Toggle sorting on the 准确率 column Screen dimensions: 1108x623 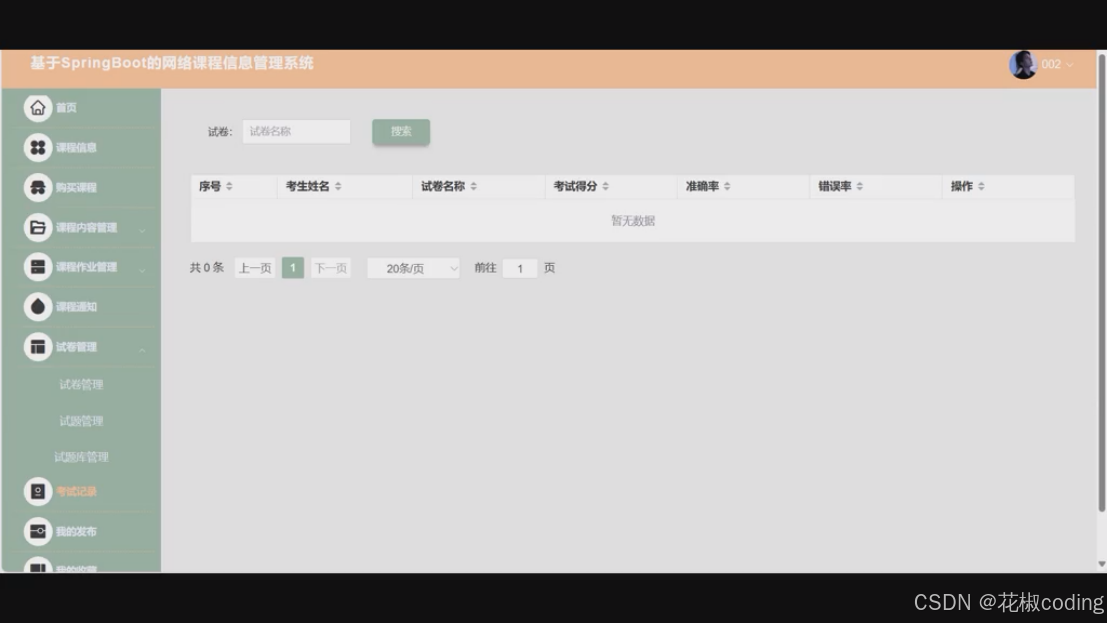[x=727, y=186]
